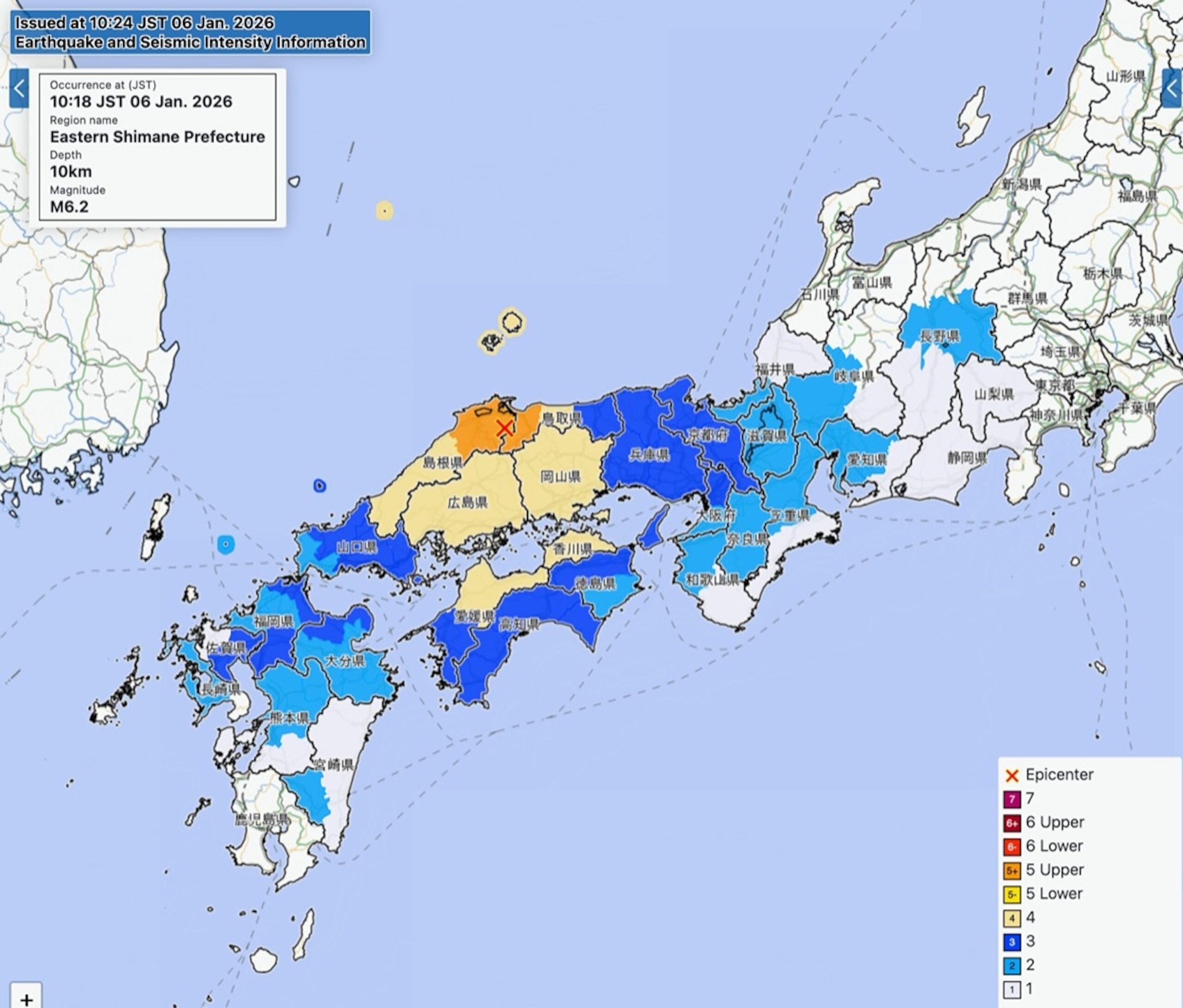Click the intensity 4 legend swatch
Screen dimensions: 1183x1008
[1012, 918]
